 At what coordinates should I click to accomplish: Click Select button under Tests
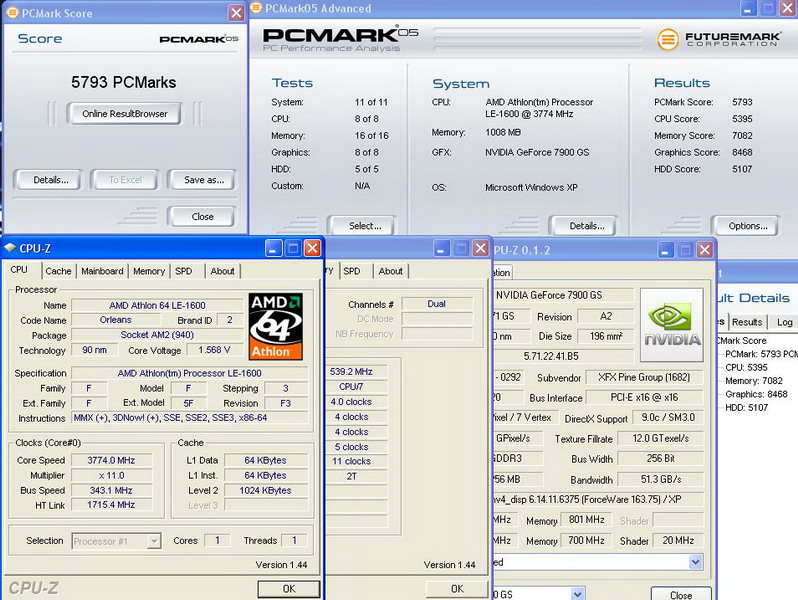364,226
